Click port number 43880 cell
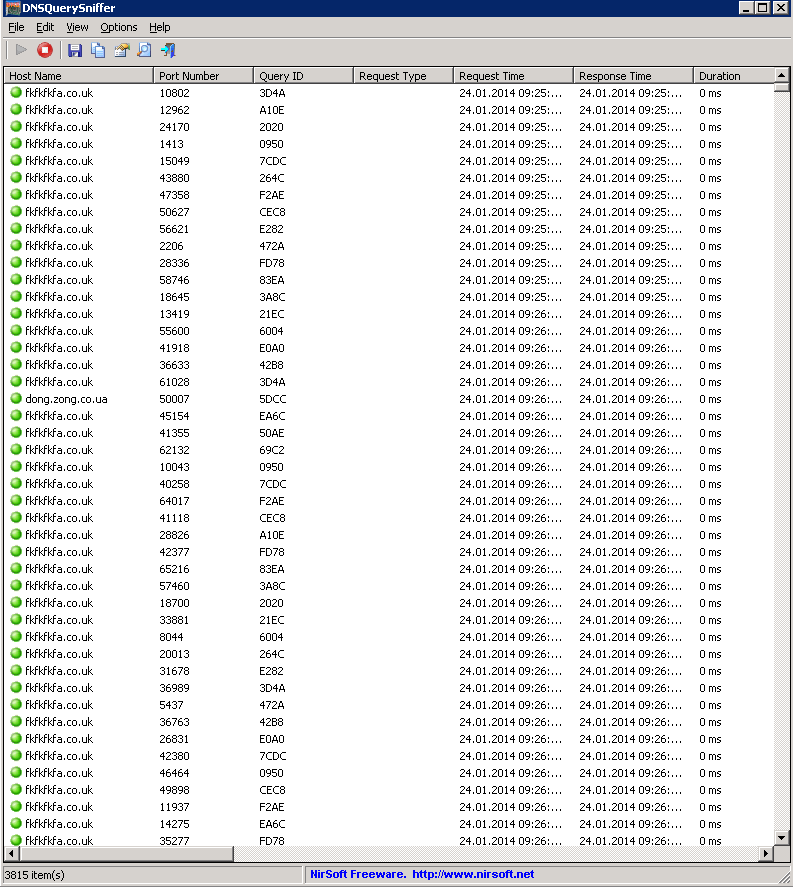 [174, 178]
